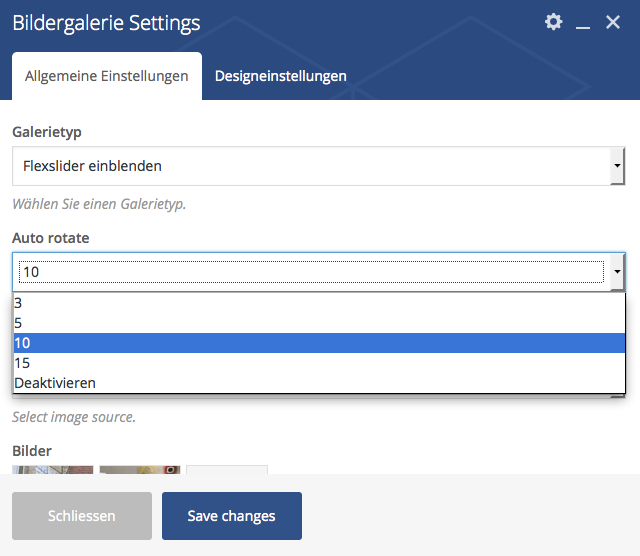Click the Bilder label
This screenshot has width=640, height=556.
32,451
